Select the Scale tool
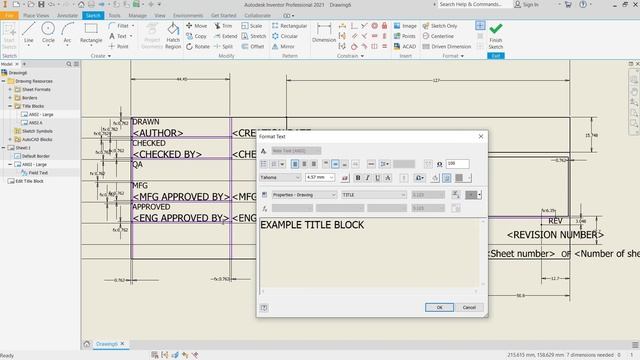Screen dimensions: 640x360 [x=252, y=26]
